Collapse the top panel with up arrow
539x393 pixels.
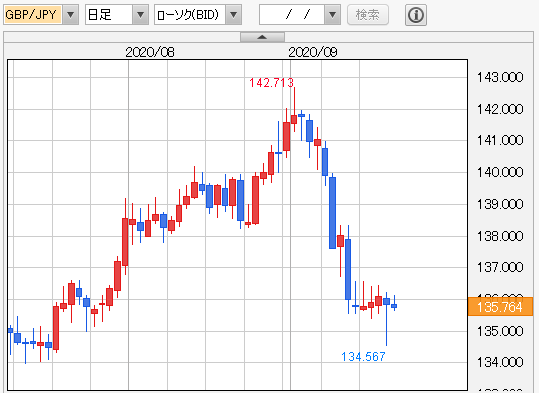pyautogui.click(x=262, y=37)
